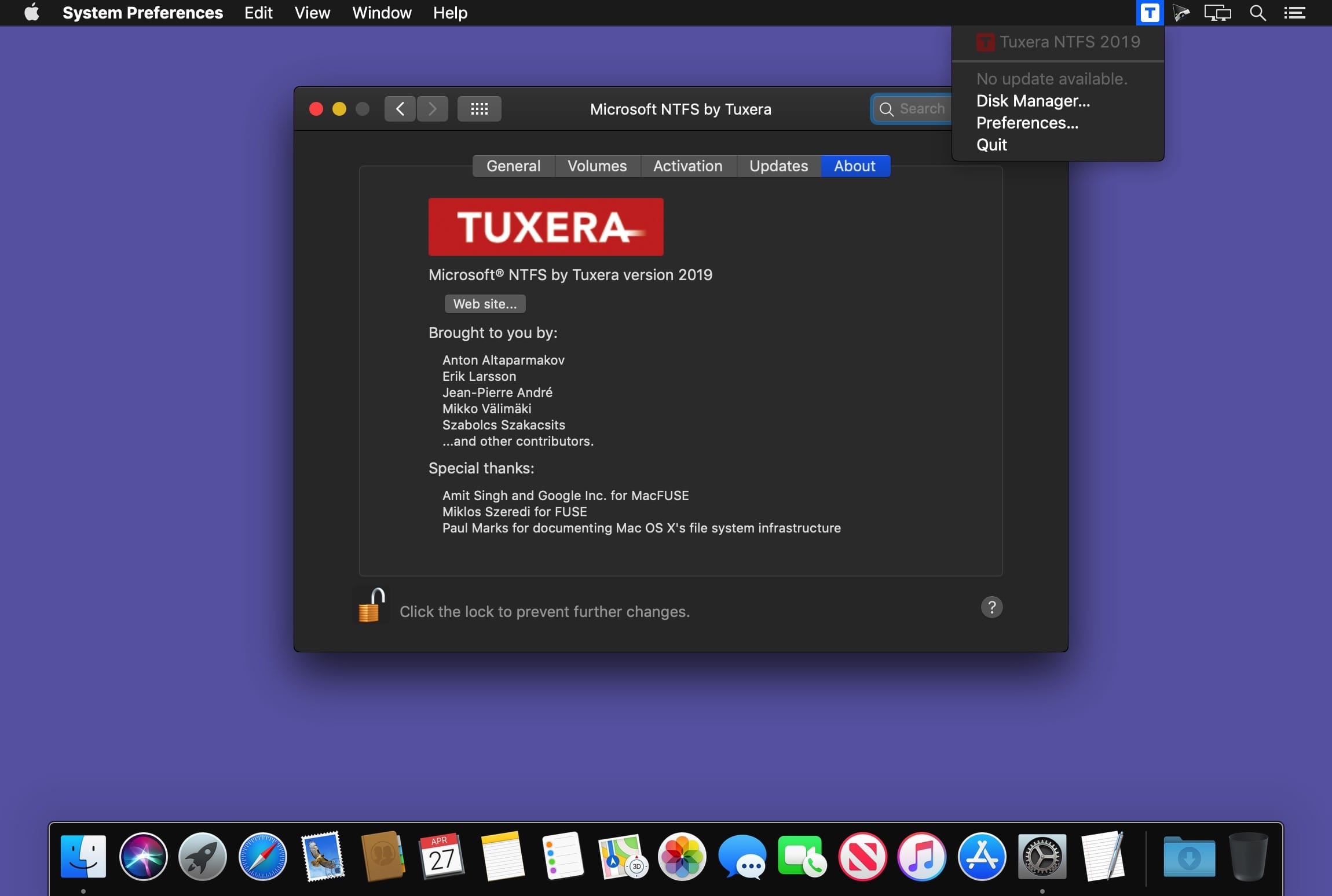Viewport: 1332px width, 896px height.
Task: Click the About tab in NTFS panel
Action: [x=854, y=166]
